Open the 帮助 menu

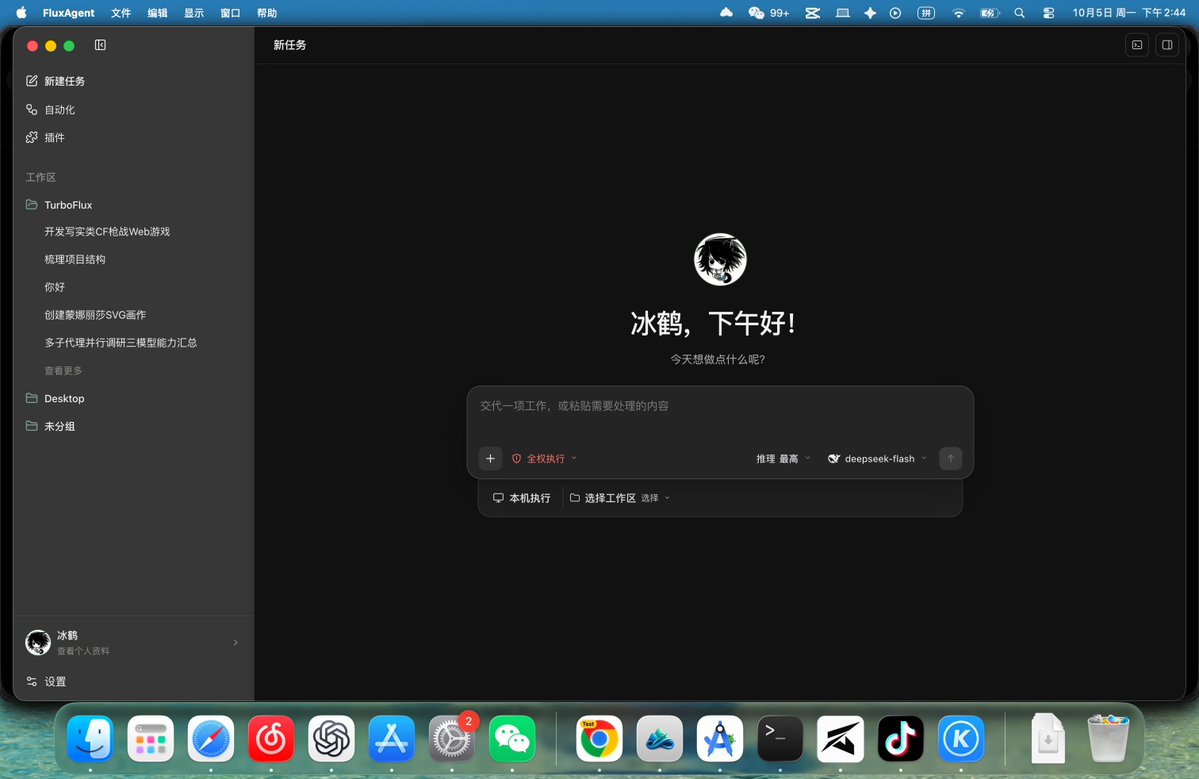point(267,13)
